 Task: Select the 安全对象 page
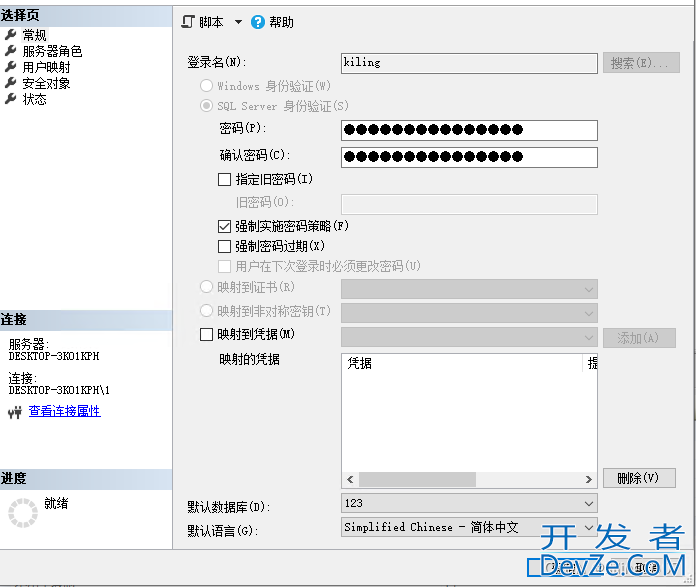coord(47,83)
